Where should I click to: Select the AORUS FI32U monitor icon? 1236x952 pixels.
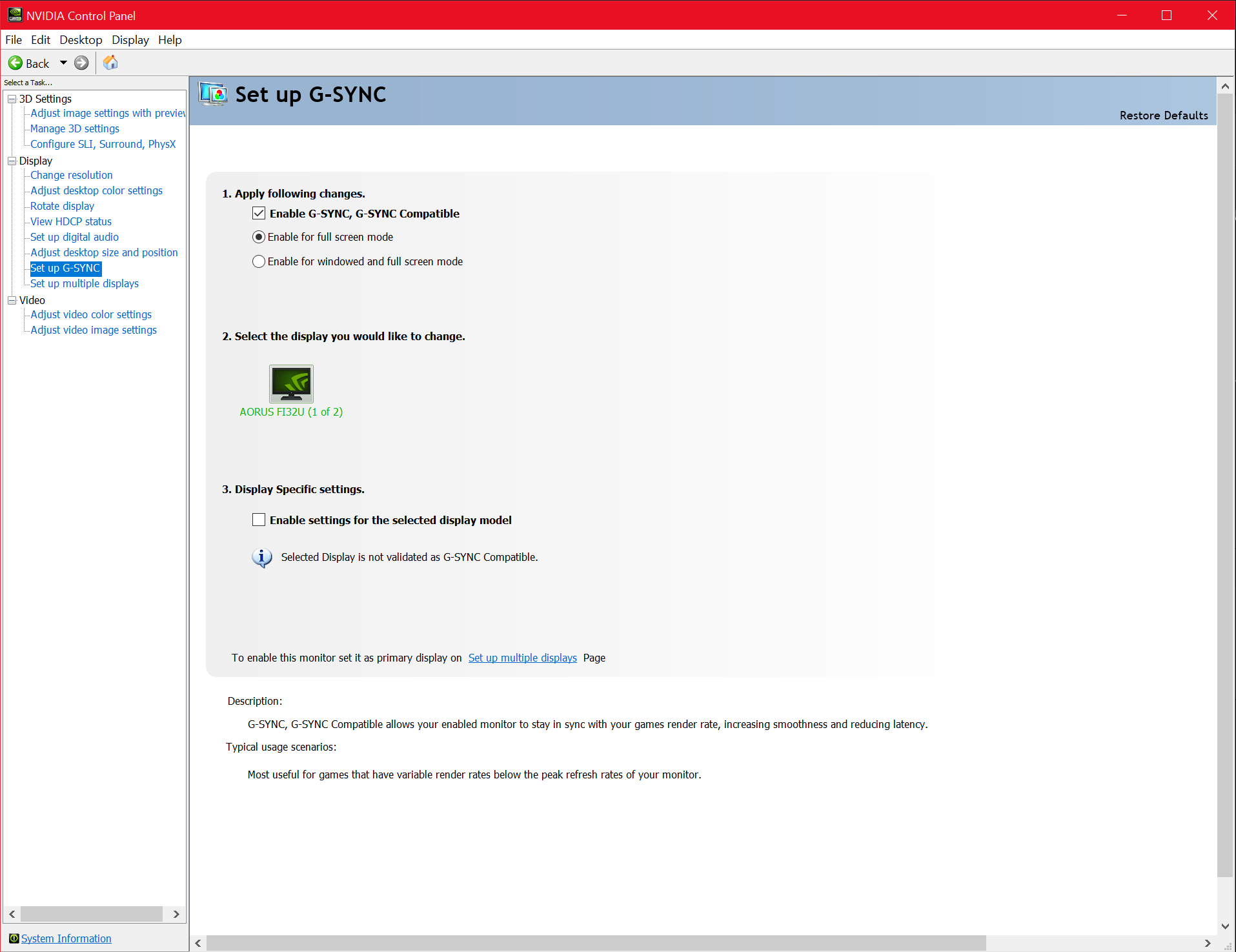(291, 384)
